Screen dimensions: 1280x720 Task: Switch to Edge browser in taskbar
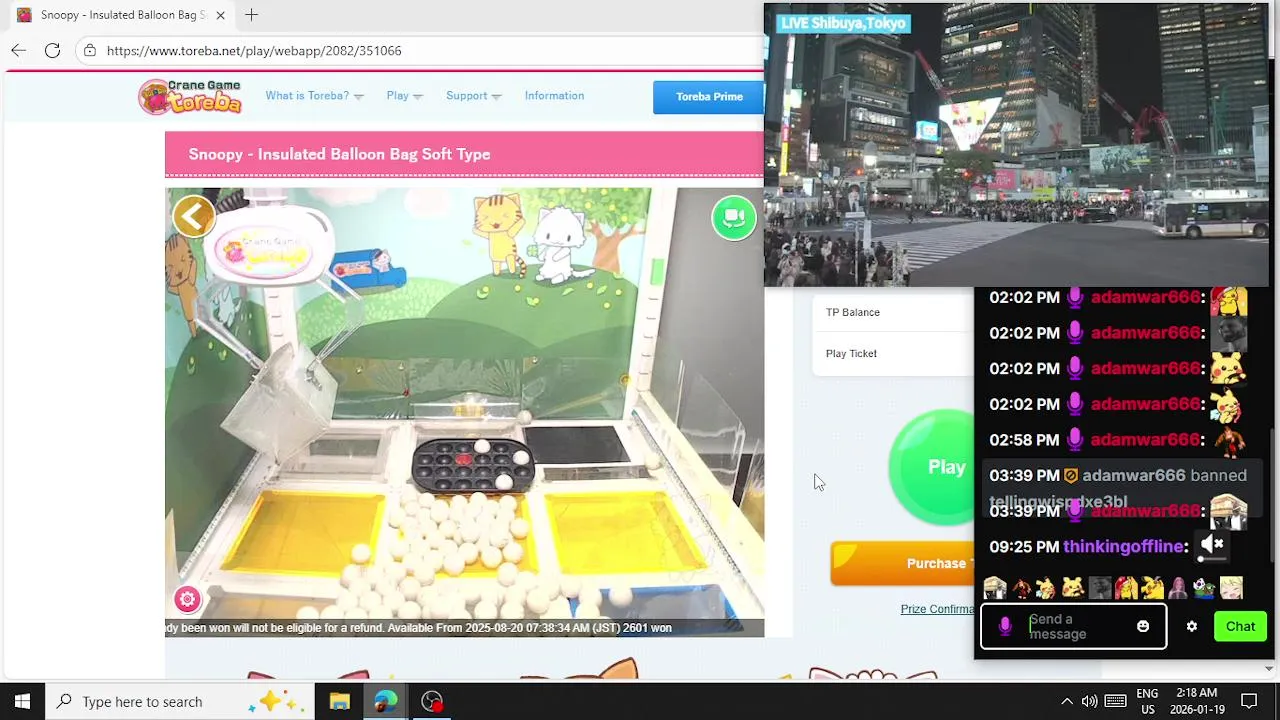[386, 701]
